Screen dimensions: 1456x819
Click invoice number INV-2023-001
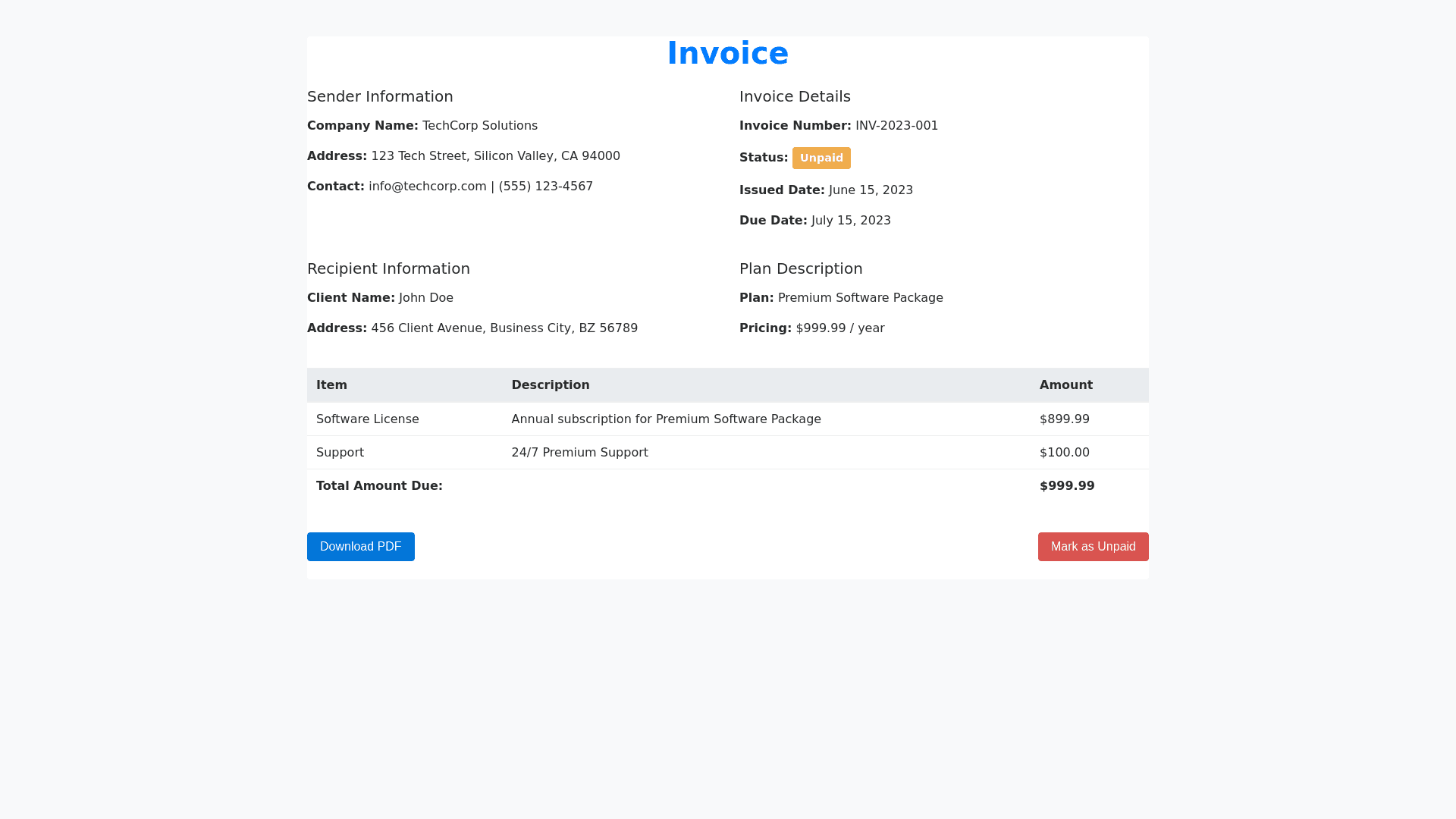coord(896,126)
